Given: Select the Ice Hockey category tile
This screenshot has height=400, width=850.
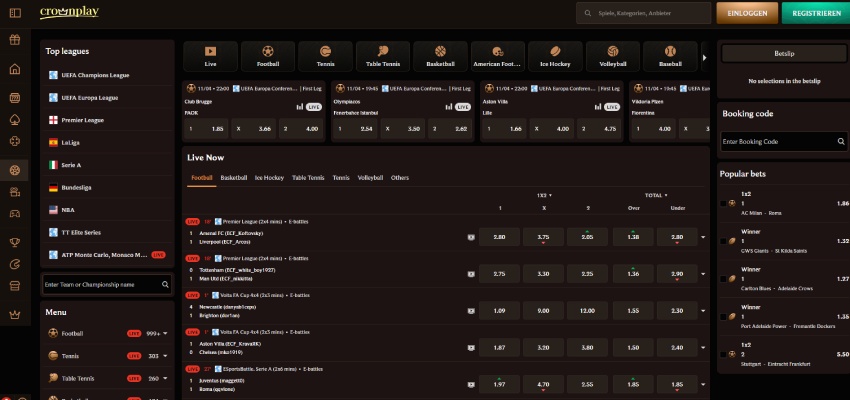Looking at the screenshot, I should click(x=555, y=56).
